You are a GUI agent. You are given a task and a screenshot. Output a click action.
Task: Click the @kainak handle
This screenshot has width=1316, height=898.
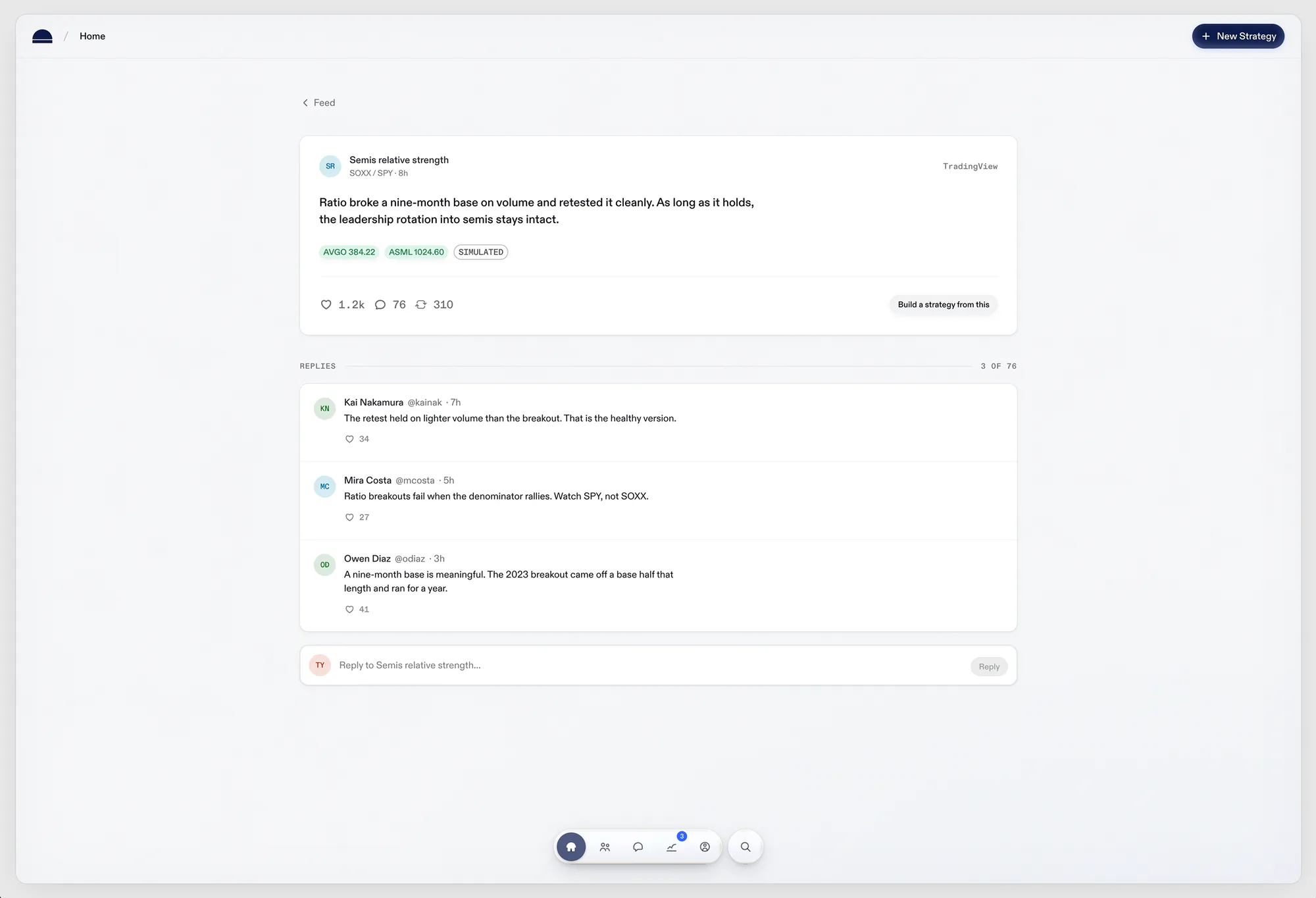(425, 402)
